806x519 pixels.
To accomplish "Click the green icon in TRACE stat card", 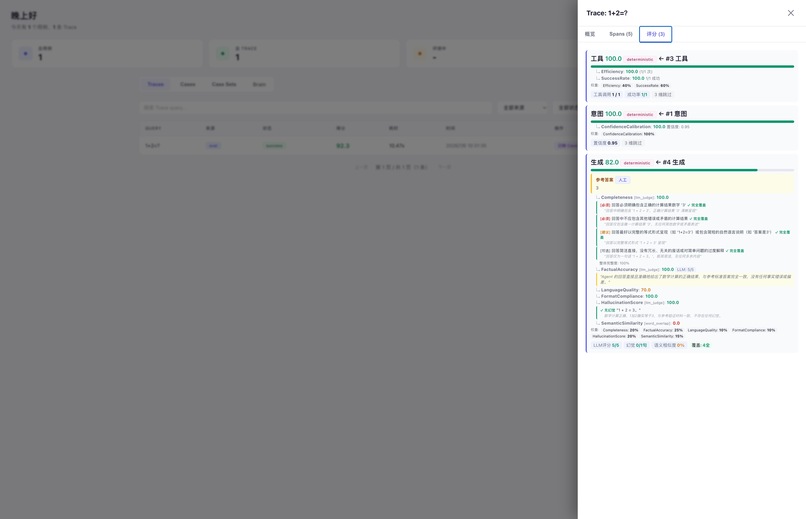I will [223, 53].
